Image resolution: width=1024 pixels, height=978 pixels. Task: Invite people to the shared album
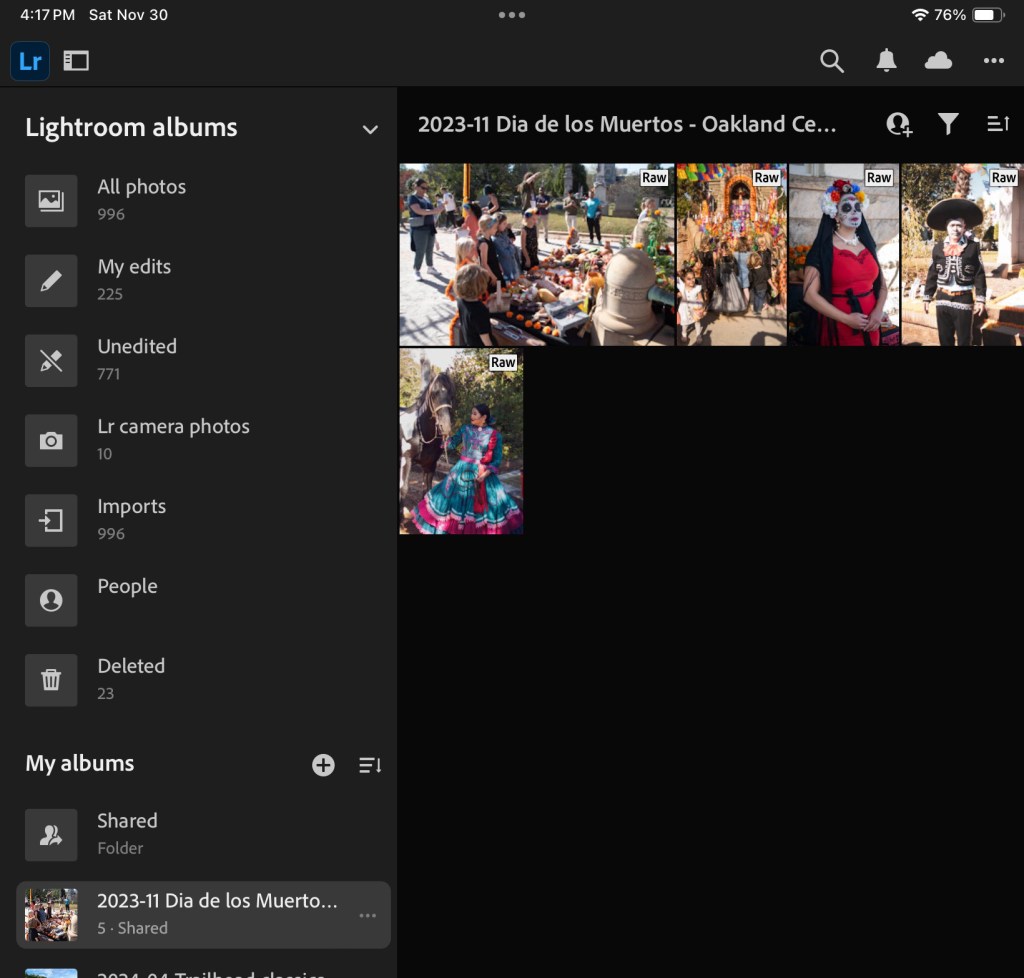click(x=899, y=124)
